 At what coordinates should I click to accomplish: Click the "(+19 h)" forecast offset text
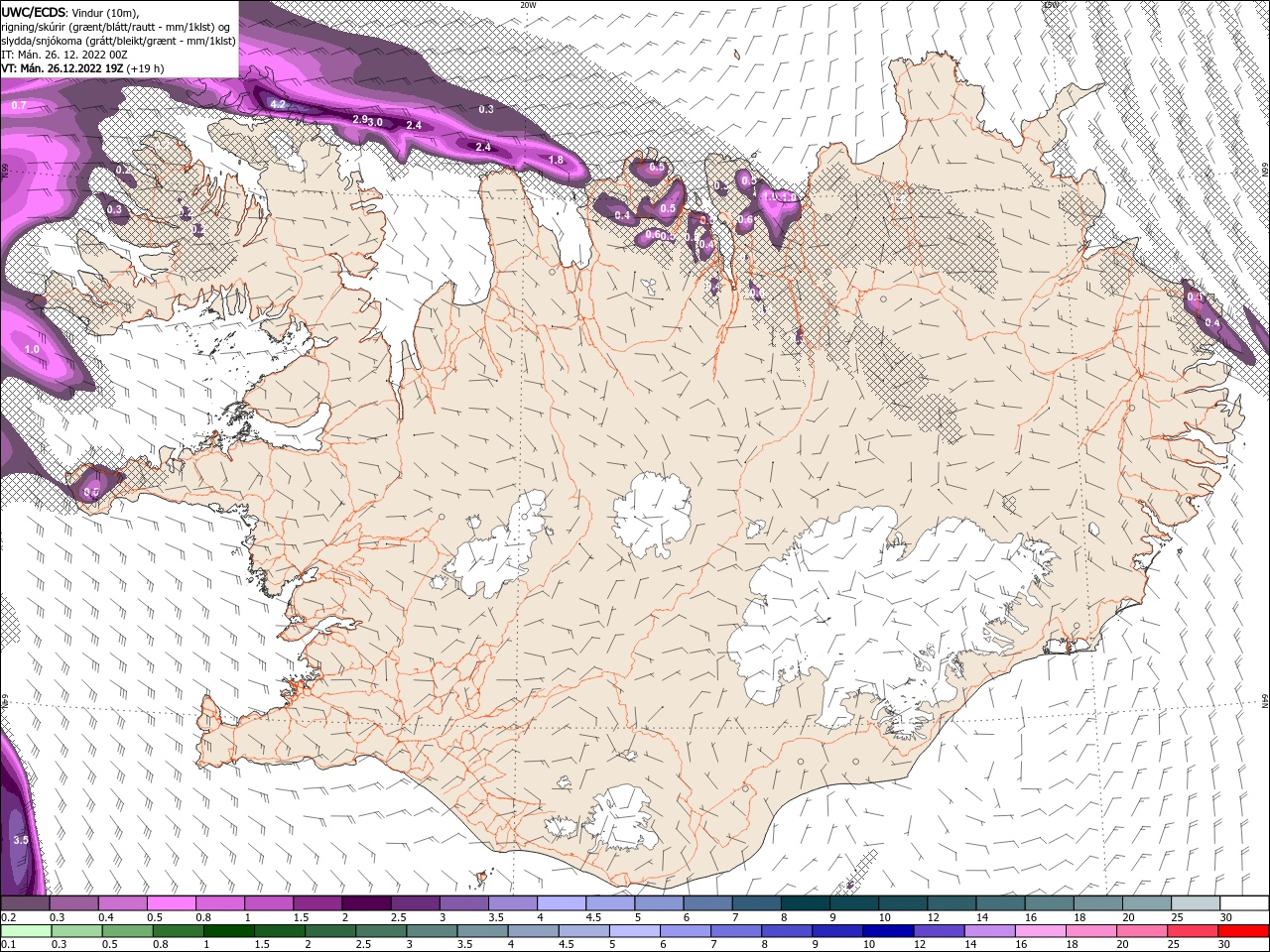click(145, 68)
